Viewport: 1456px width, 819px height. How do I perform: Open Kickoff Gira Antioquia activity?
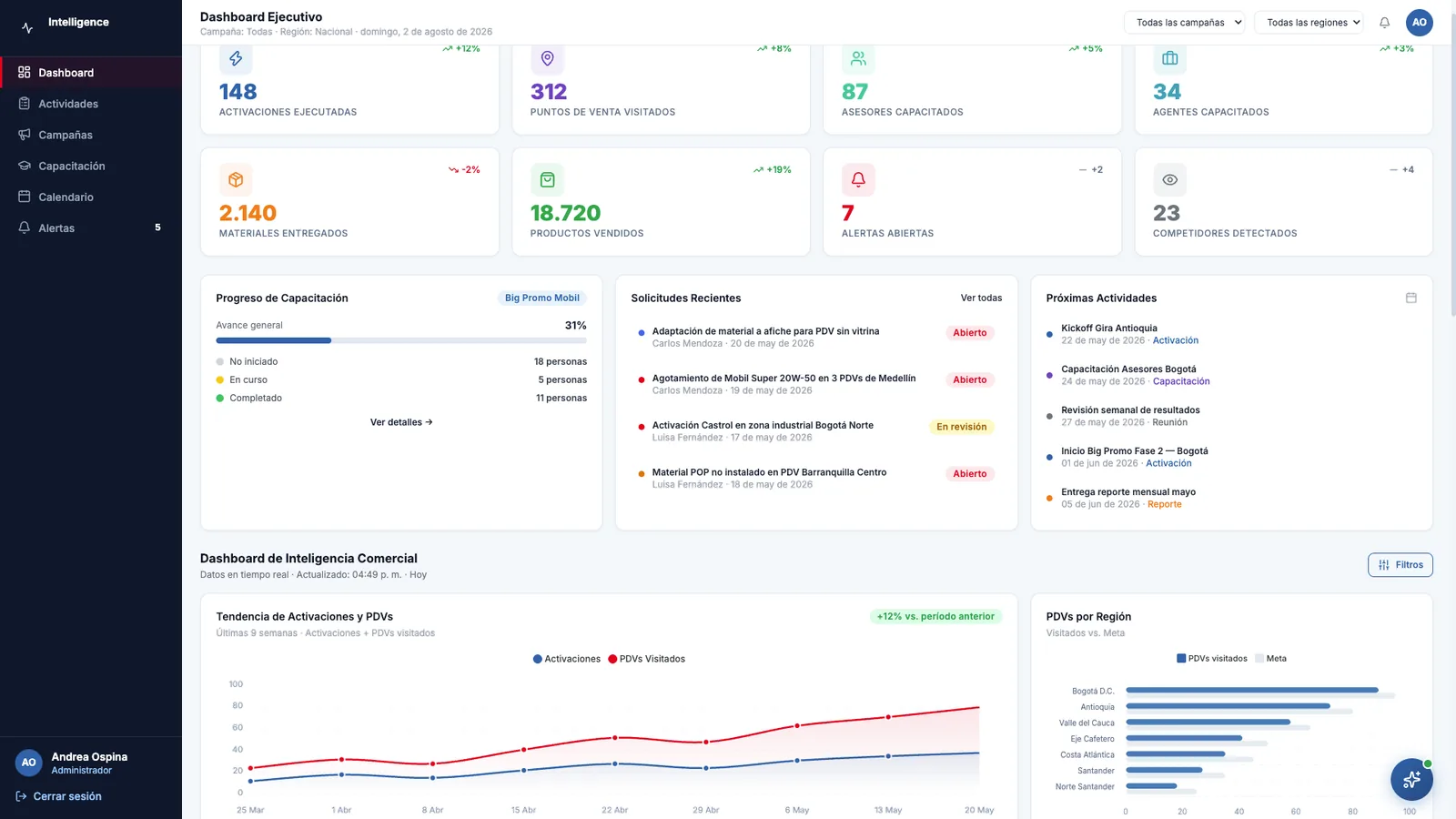point(1231,334)
